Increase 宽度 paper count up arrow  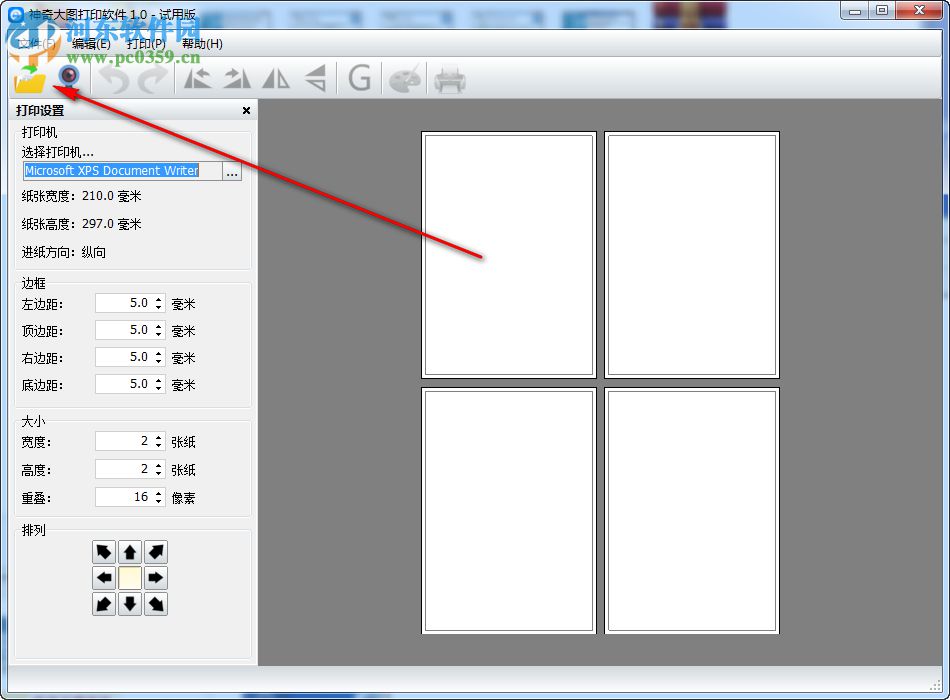(x=159, y=437)
